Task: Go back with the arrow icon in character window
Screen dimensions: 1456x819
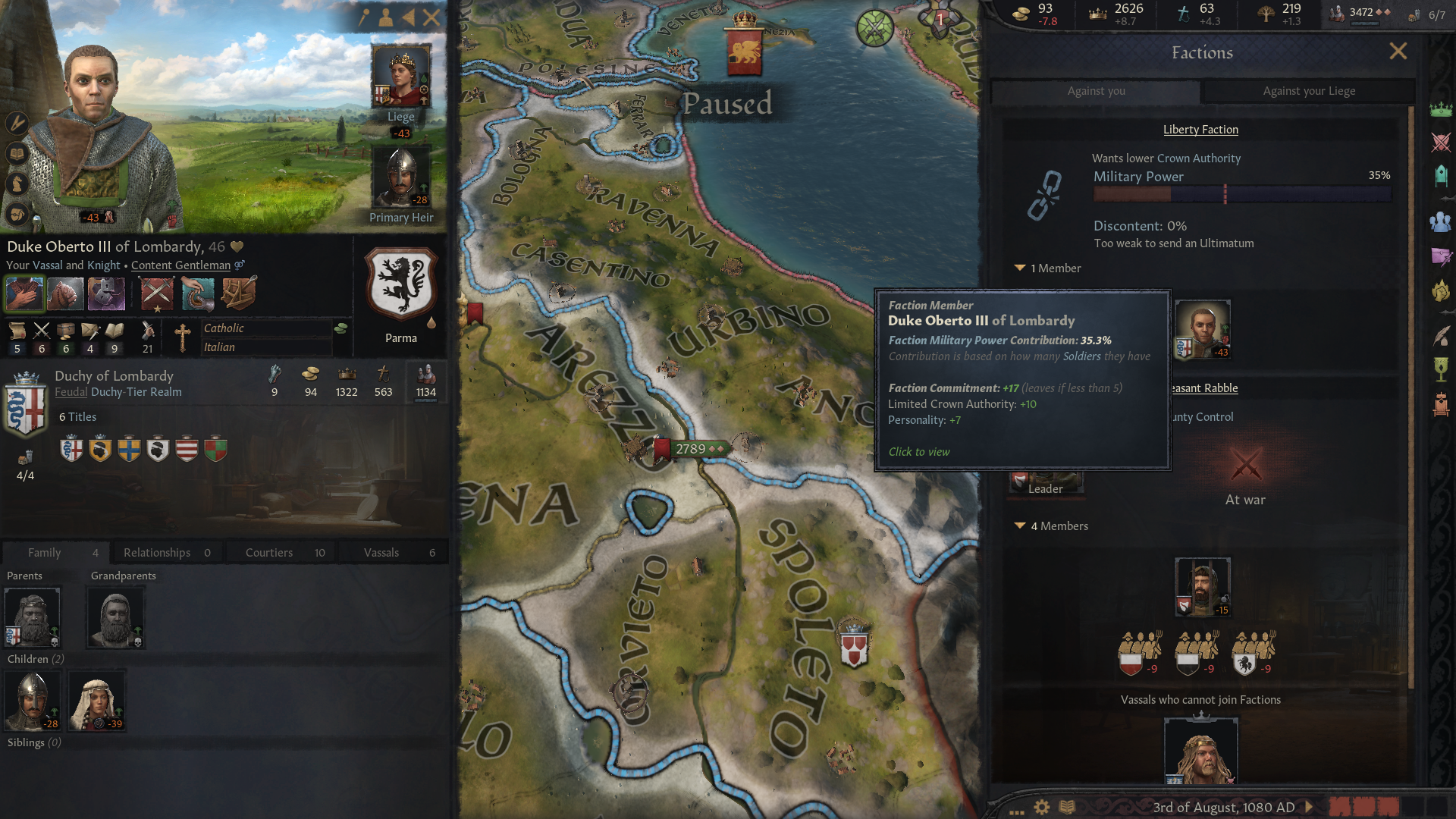Action: 409,17
